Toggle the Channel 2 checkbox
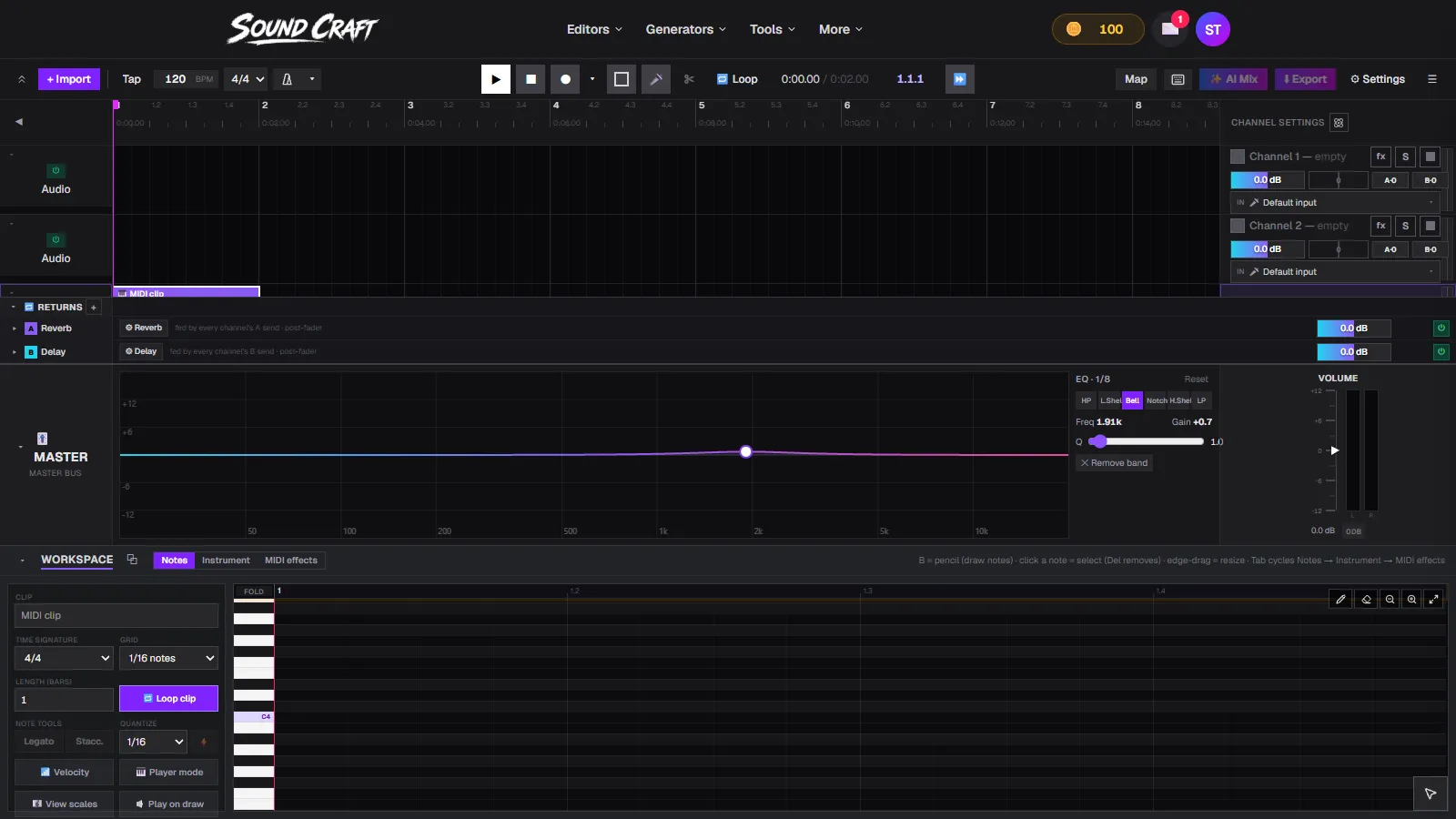Viewport: 1456px width, 819px height. click(x=1238, y=226)
